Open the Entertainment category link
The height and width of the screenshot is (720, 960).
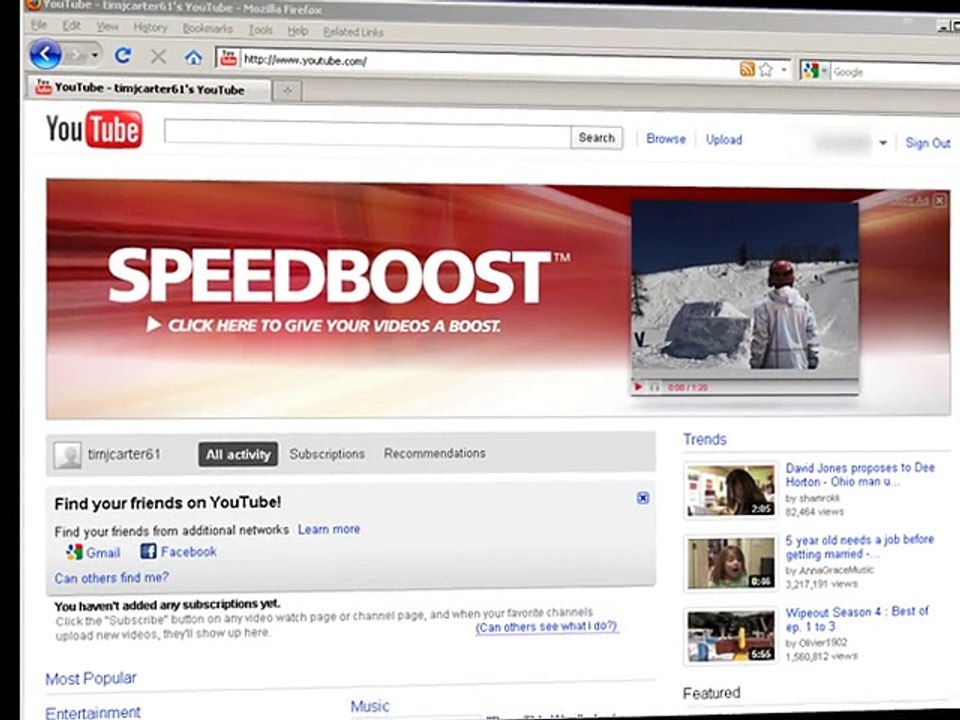click(x=93, y=713)
